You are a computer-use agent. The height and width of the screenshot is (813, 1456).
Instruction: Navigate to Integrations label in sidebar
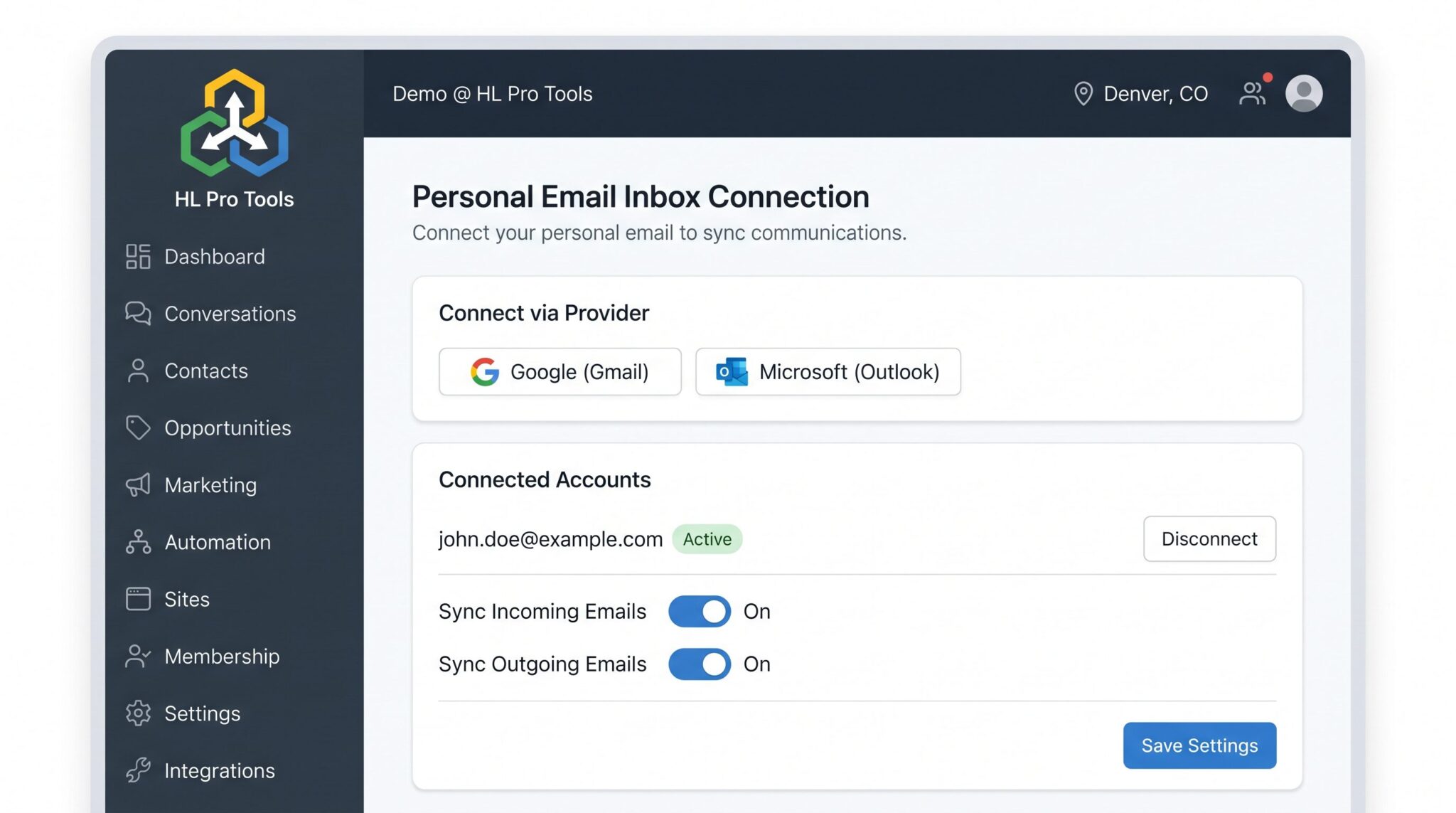pos(220,771)
